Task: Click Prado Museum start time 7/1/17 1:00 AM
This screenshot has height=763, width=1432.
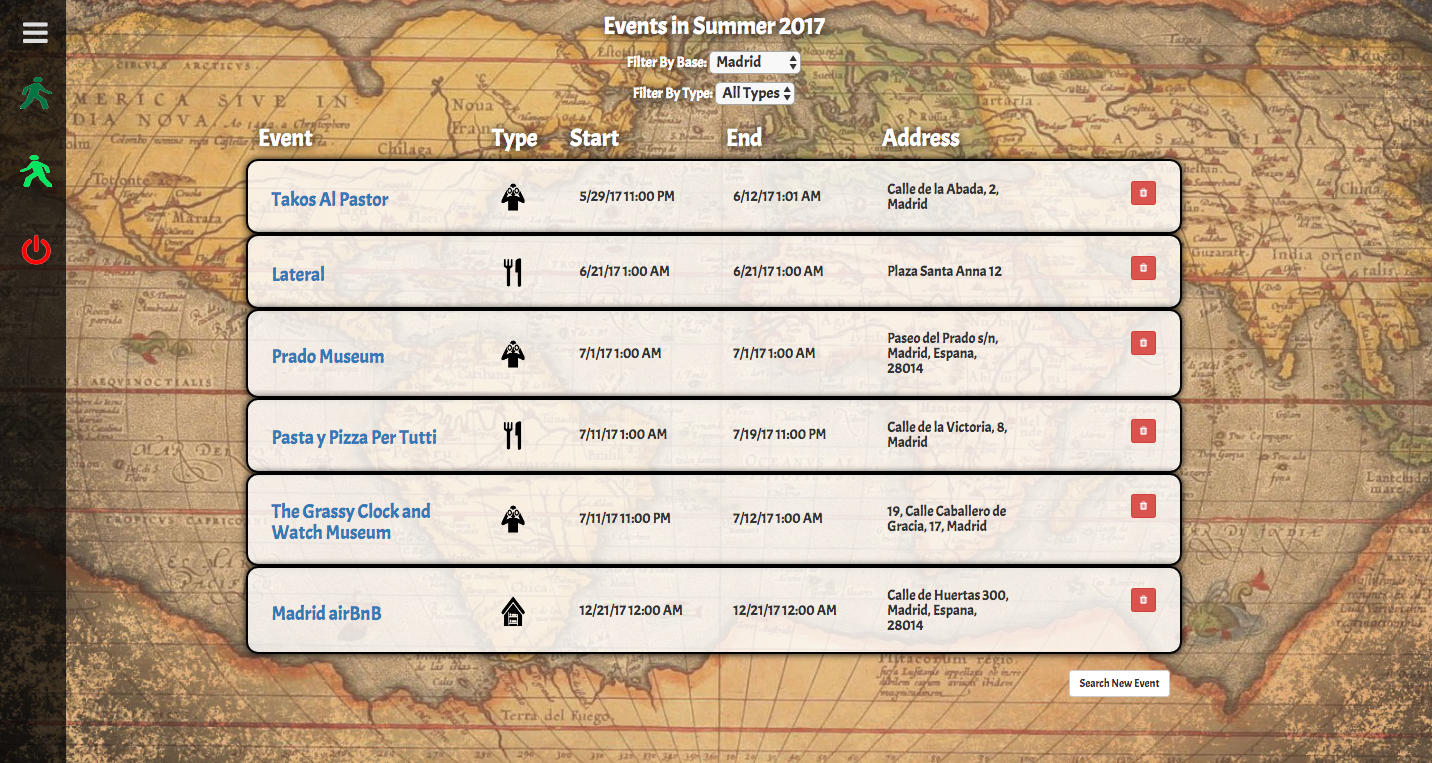Action: coord(620,353)
